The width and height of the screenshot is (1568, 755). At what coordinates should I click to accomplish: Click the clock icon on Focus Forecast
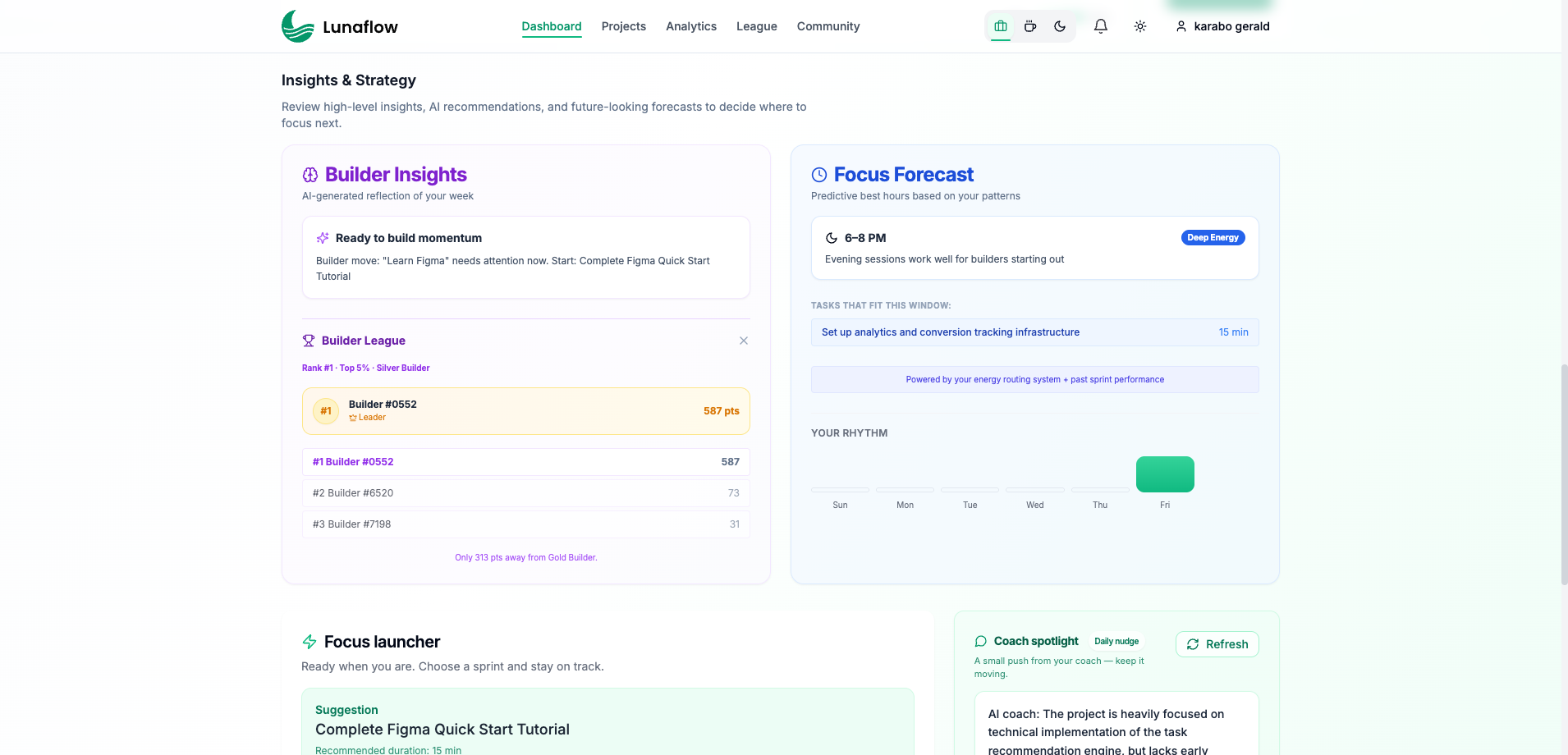[x=818, y=174]
